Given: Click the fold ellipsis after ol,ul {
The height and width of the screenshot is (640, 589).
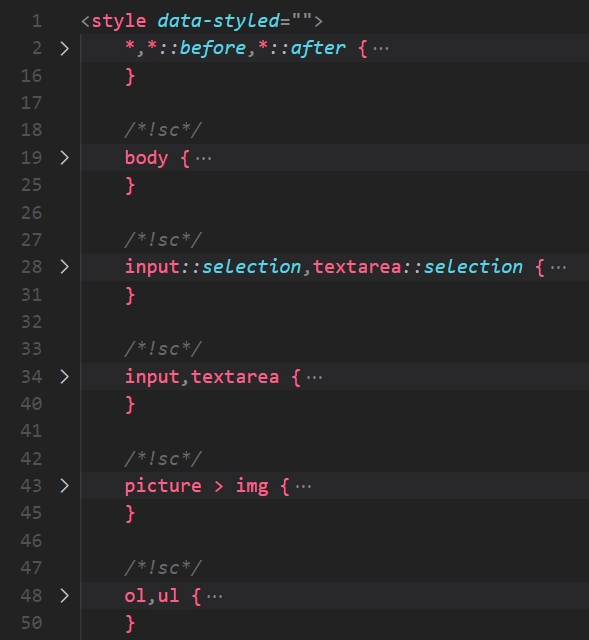Looking at the screenshot, I should point(215,596).
